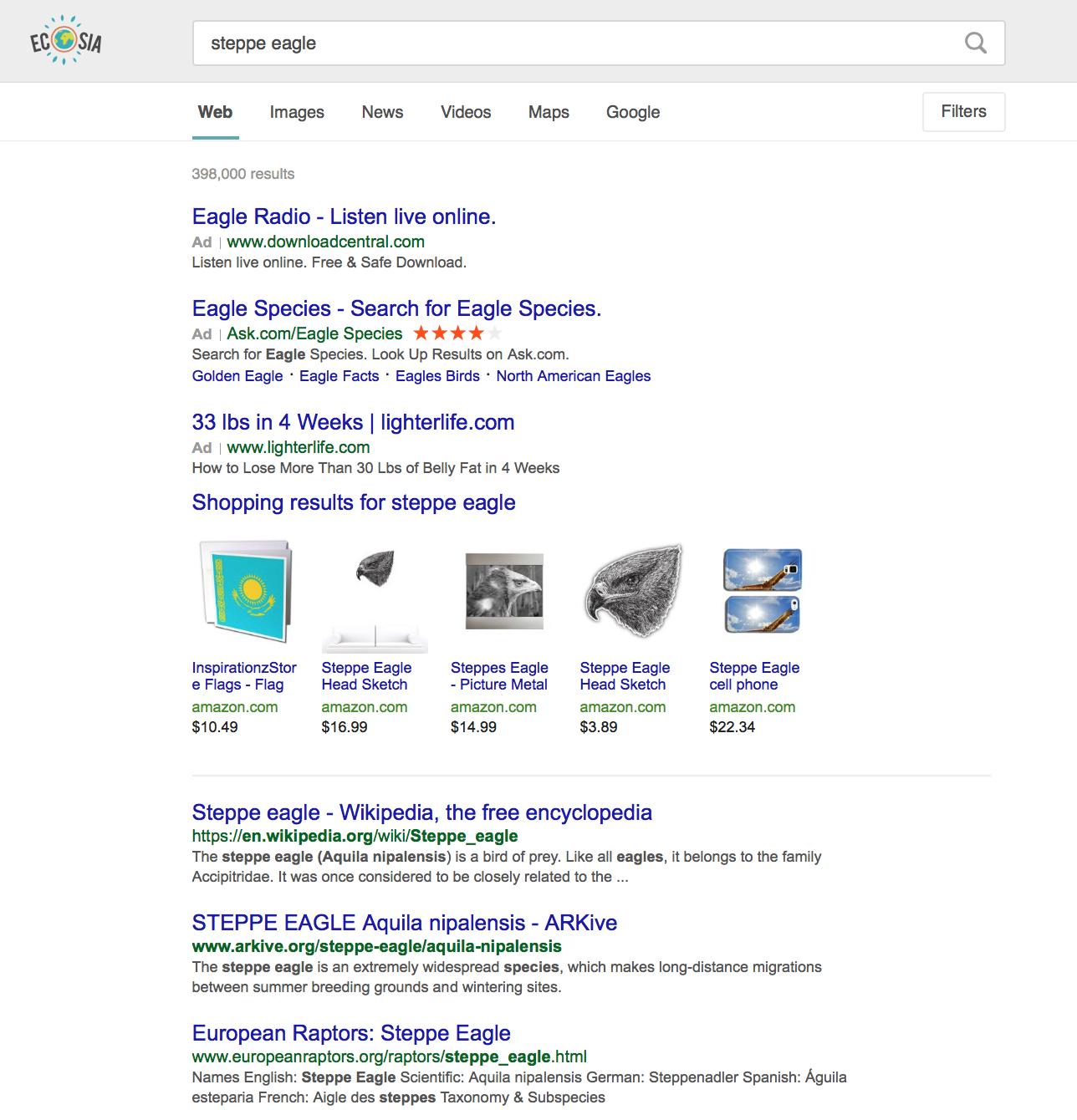Image resolution: width=1077 pixels, height=1120 pixels.
Task: Open Eagle Species - Search for Eagle Species ad
Action: (x=396, y=308)
